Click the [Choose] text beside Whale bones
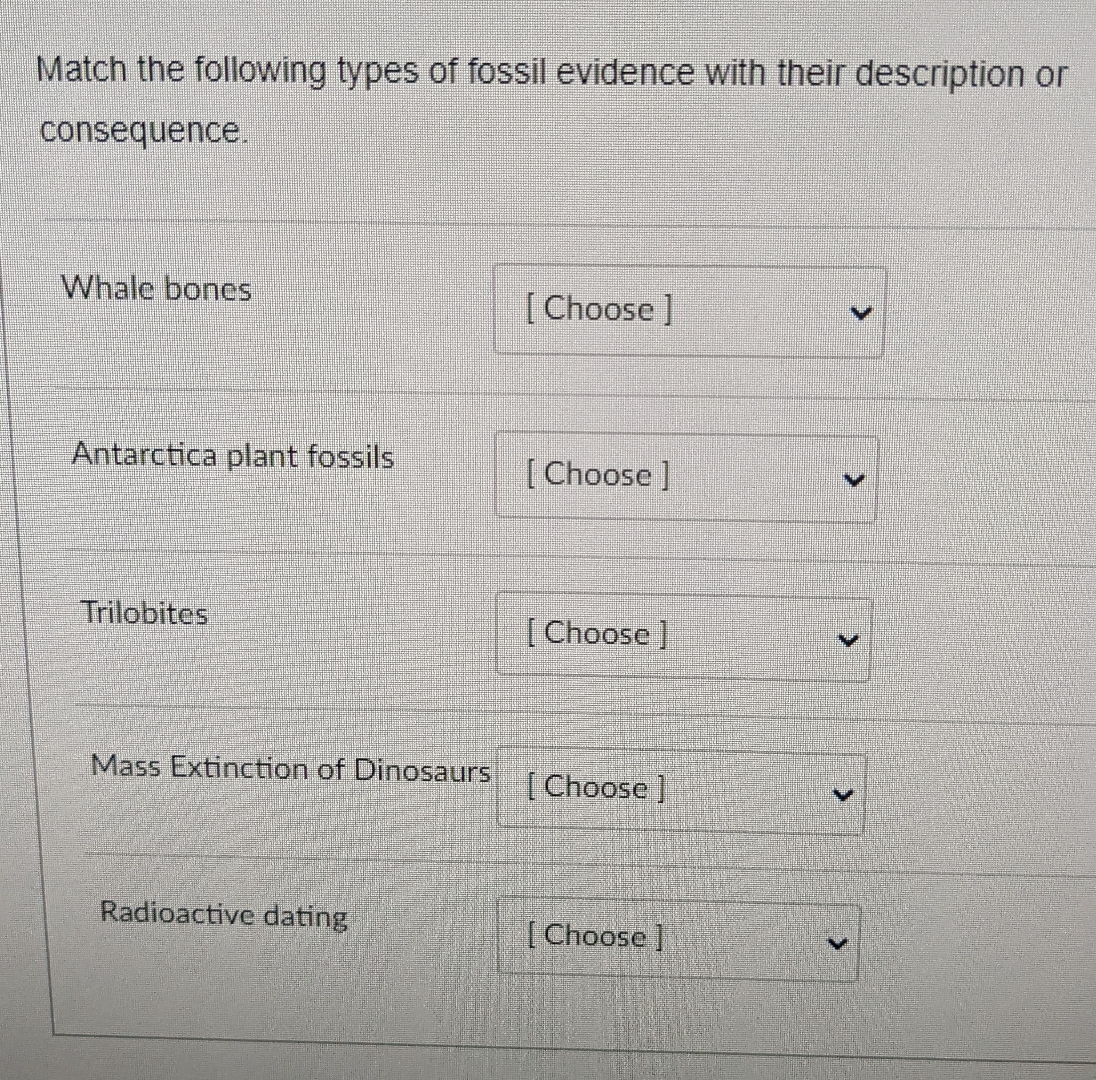 click(597, 310)
